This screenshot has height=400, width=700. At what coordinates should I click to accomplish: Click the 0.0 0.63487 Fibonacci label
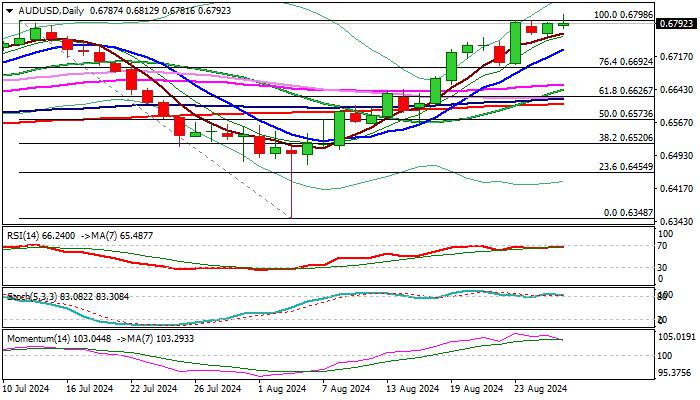click(x=628, y=212)
